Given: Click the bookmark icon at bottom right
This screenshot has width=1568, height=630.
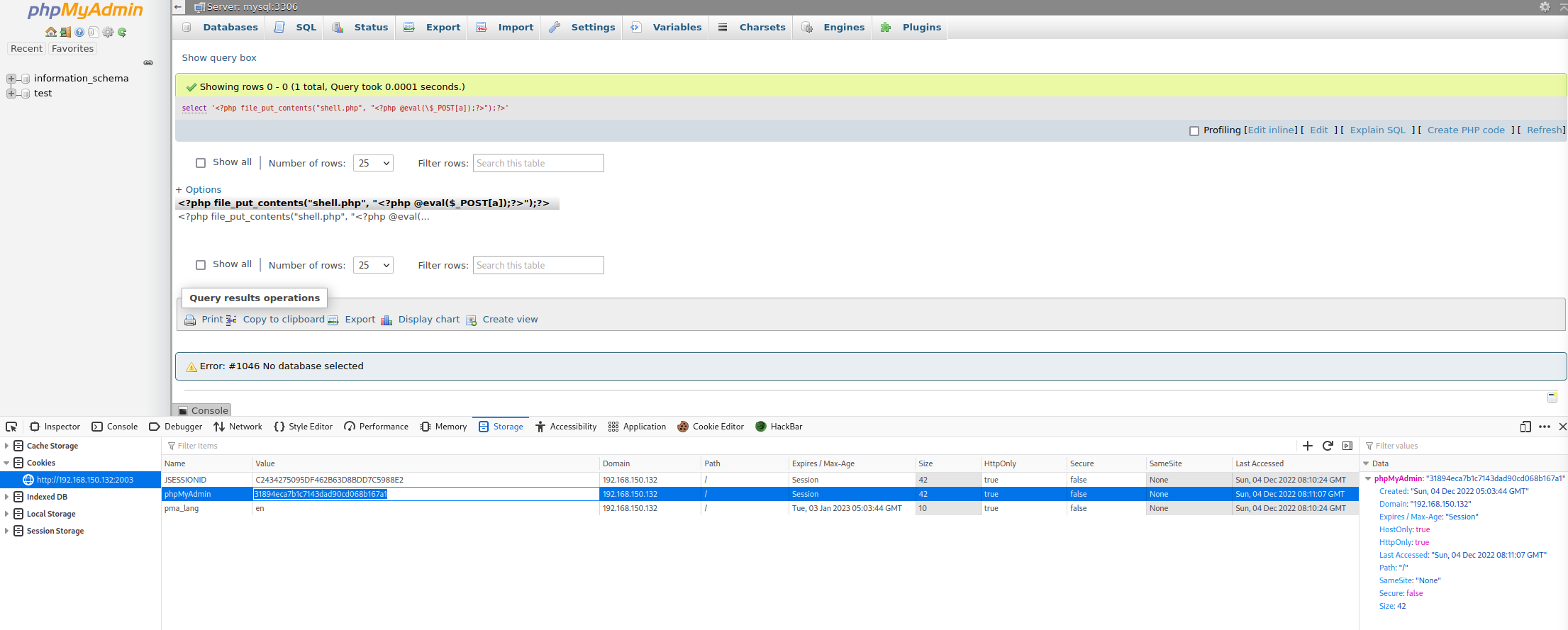Looking at the screenshot, I should [1552, 397].
